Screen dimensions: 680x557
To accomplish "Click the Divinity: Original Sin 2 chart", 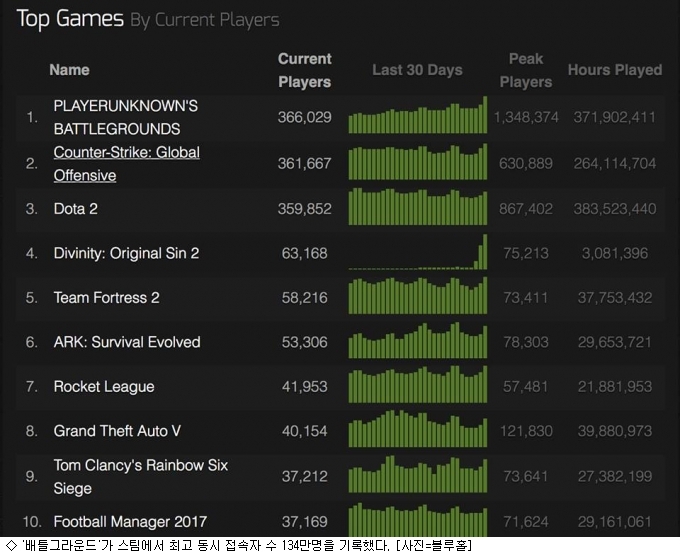I will click(418, 252).
